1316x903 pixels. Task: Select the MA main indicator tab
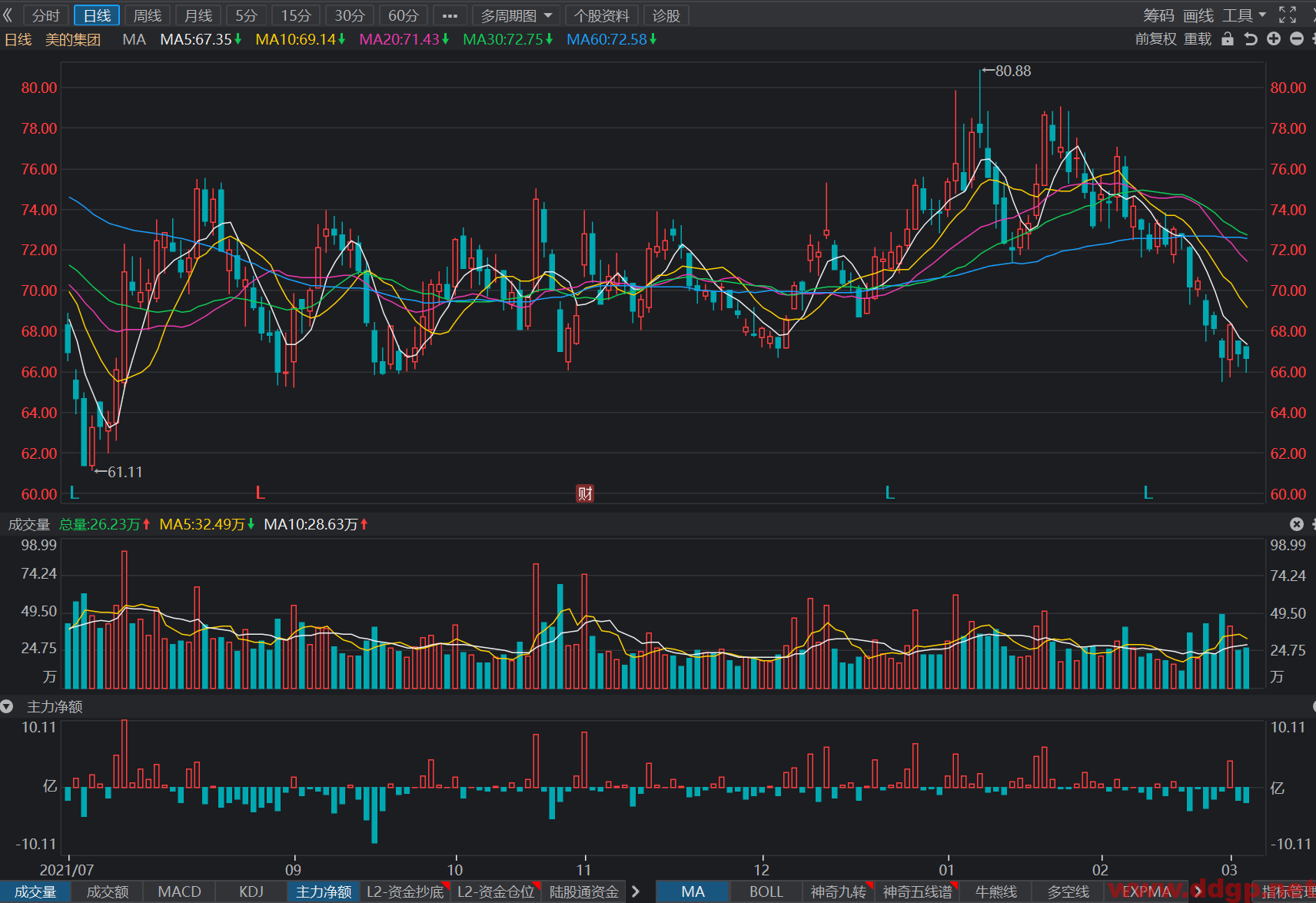[x=693, y=891]
